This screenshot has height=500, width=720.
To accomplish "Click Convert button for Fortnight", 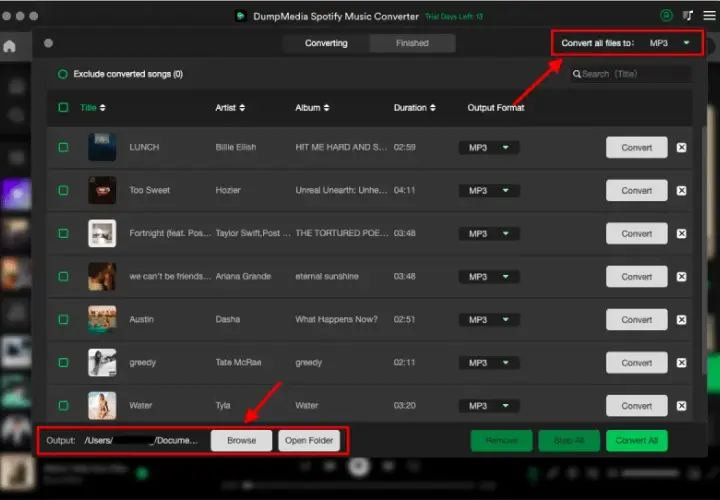I will click(636, 234).
